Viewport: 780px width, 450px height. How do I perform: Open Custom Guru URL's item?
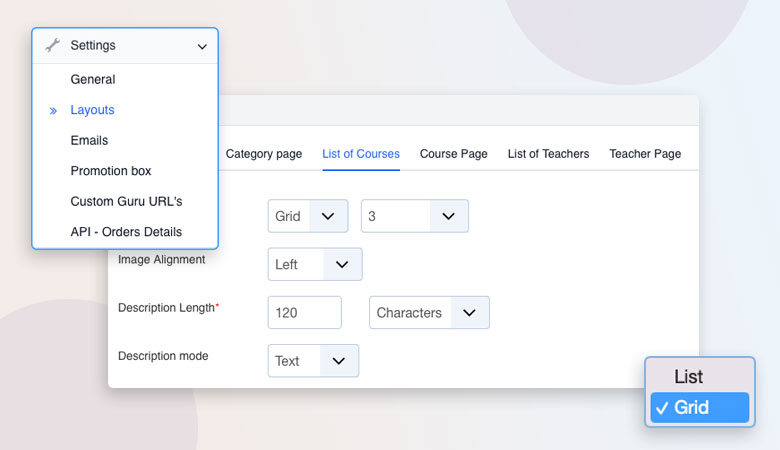coord(126,201)
